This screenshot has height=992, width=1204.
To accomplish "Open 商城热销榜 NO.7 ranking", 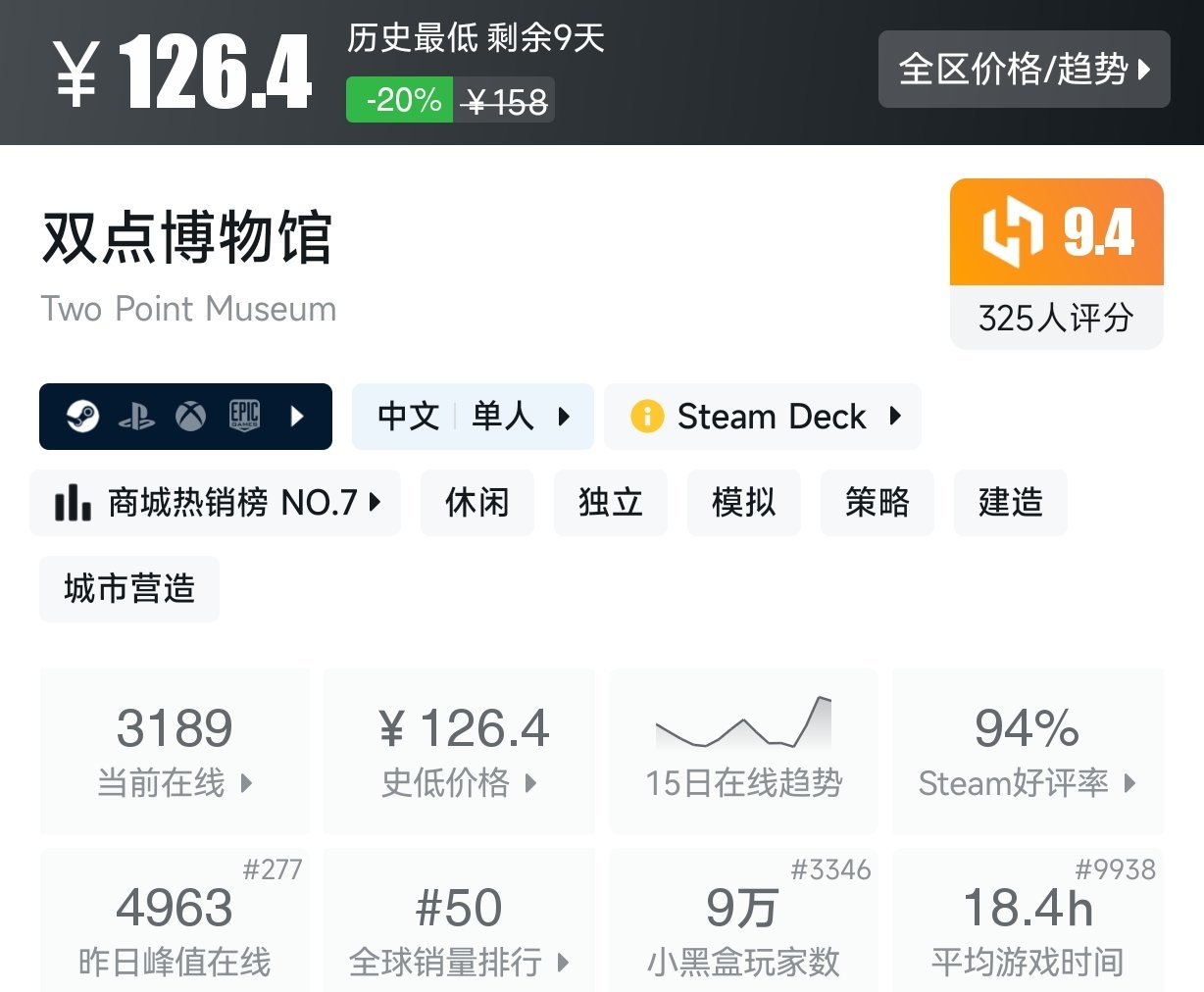I will pos(216,503).
